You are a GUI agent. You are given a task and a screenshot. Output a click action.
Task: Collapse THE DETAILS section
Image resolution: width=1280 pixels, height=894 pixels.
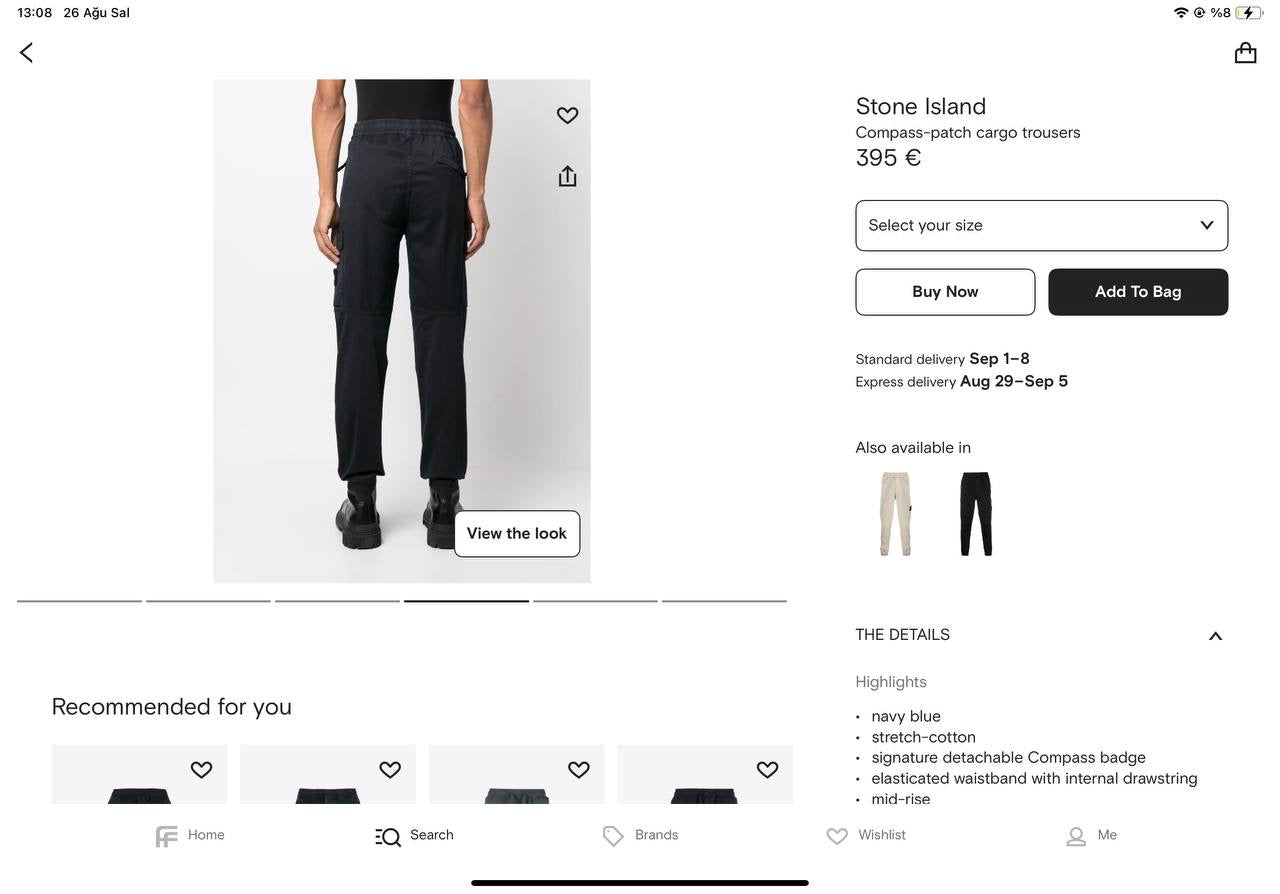pos(1215,636)
